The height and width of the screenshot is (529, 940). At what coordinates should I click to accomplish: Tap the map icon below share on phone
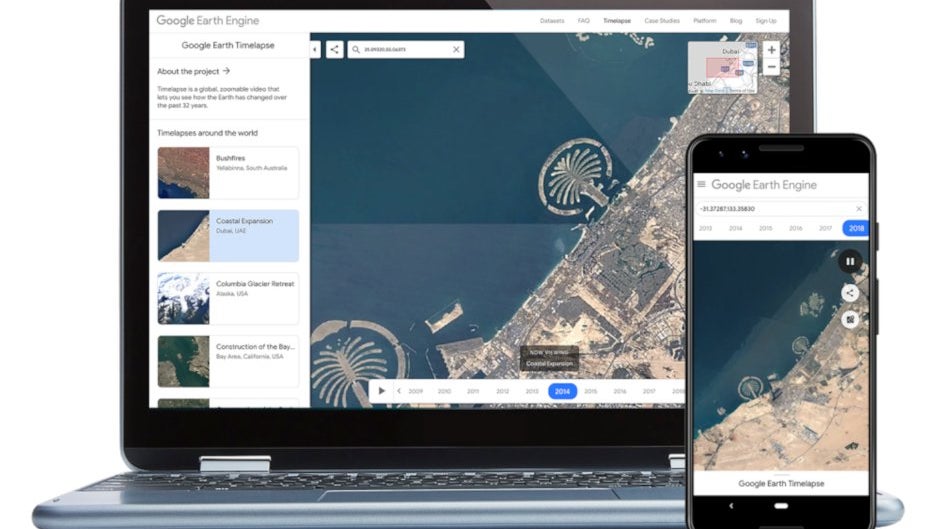tap(849, 319)
